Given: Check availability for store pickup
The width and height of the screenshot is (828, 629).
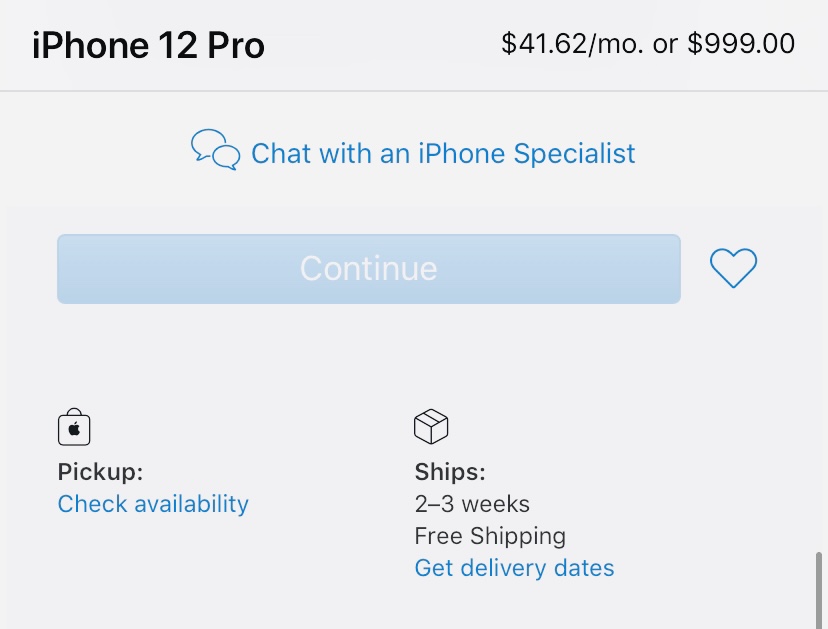Looking at the screenshot, I should pos(153,504).
